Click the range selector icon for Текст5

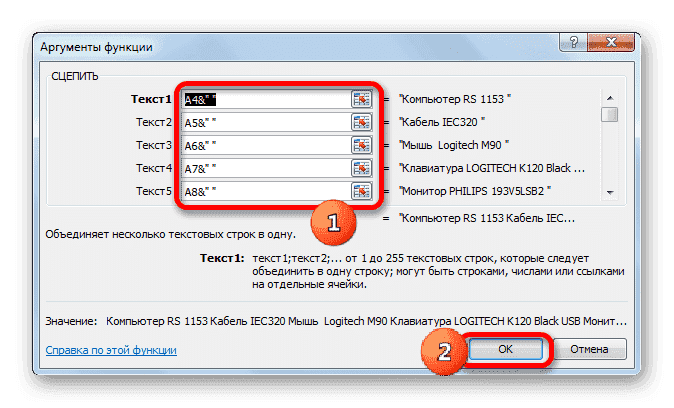[x=361, y=191]
